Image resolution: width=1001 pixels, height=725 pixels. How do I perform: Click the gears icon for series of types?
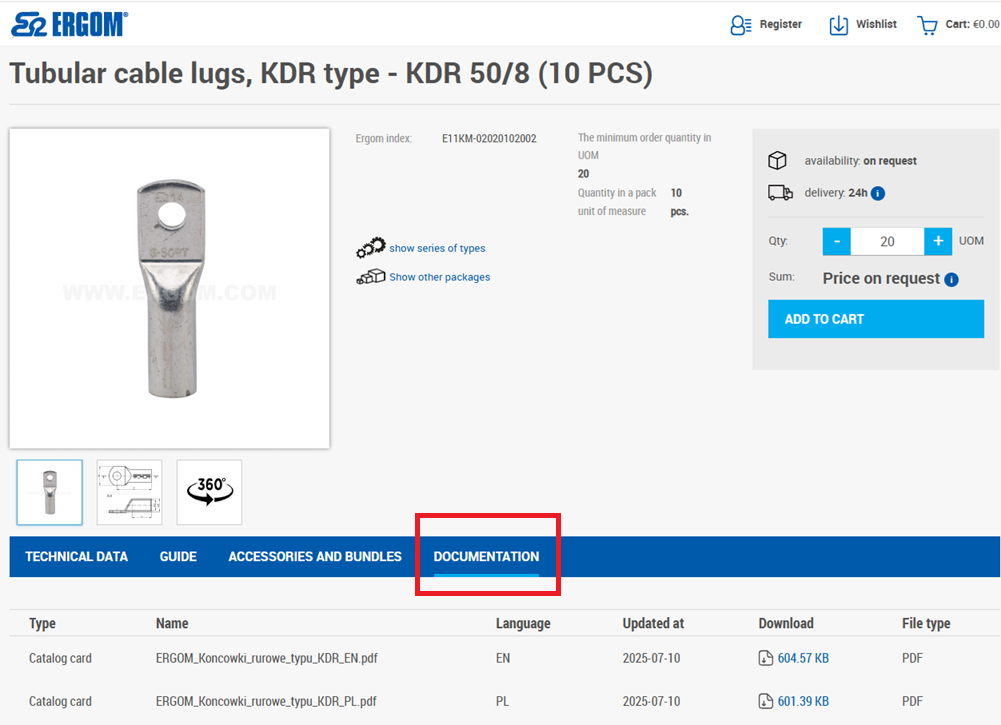pyautogui.click(x=370, y=248)
